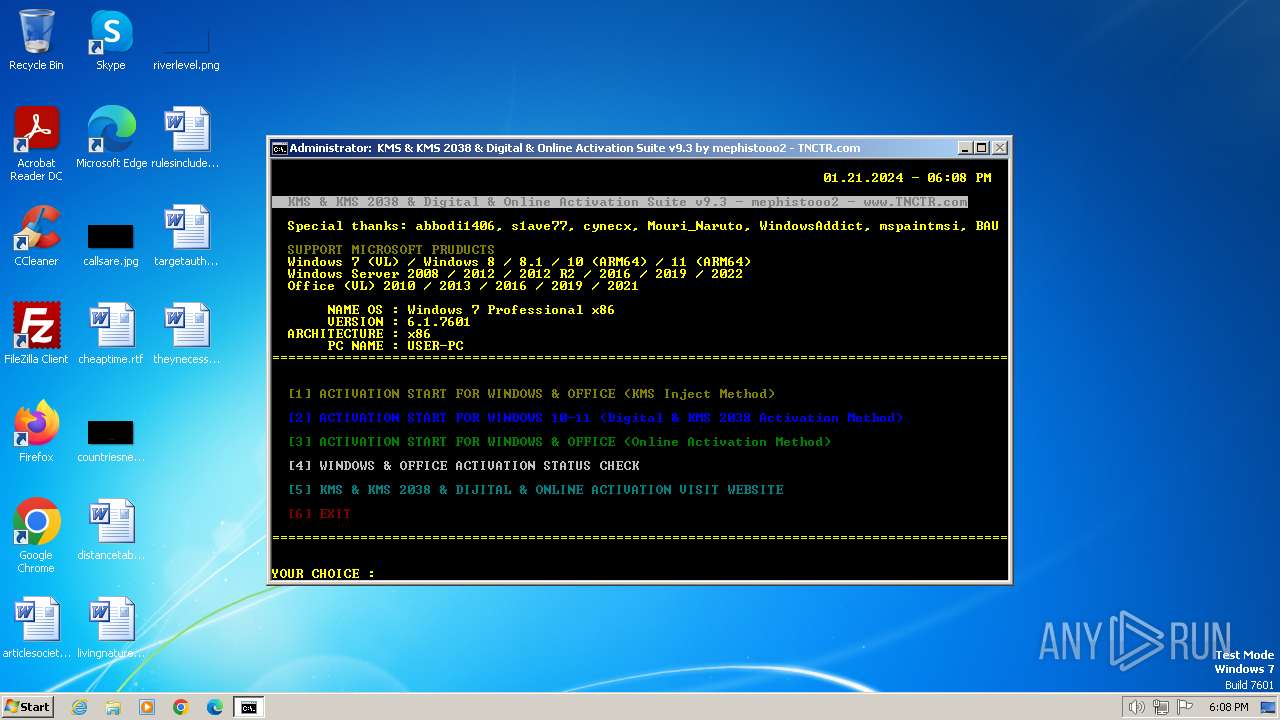Image resolution: width=1280 pixels, height=720 pixels.
Task: Select the articlesociet document icon
Action: (36, 627)
